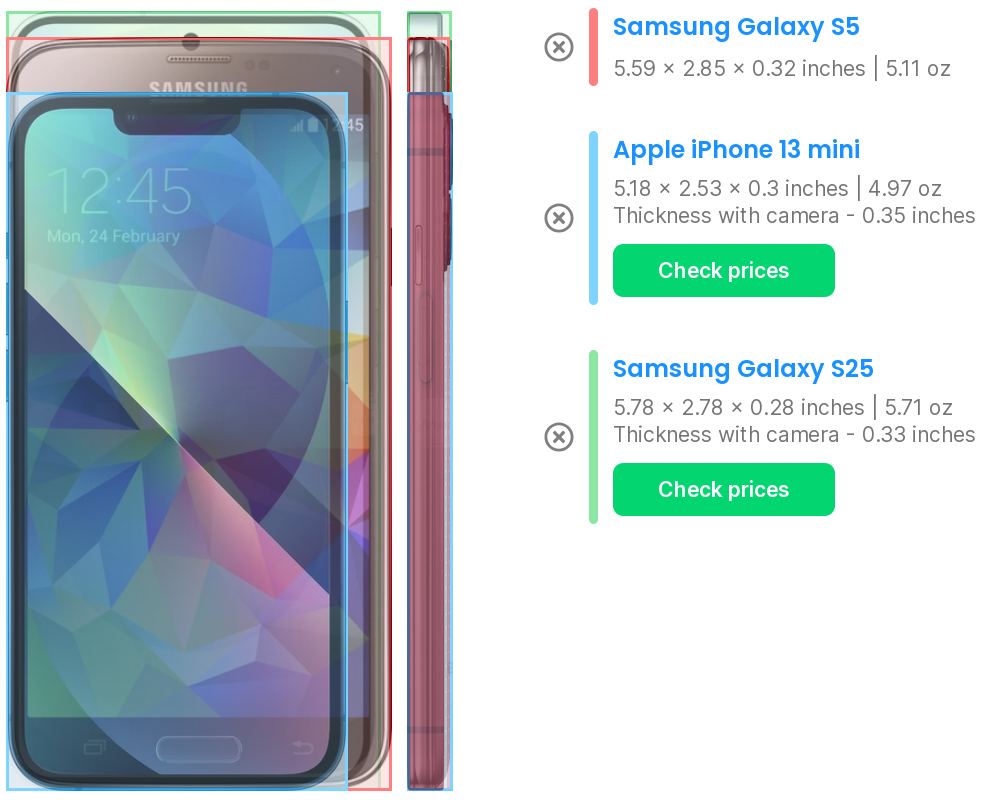The height and width of the screenshot is (800, 990).
Task: Click the 12:45 clock on the phone screen
Action: (x=119, y=191)
